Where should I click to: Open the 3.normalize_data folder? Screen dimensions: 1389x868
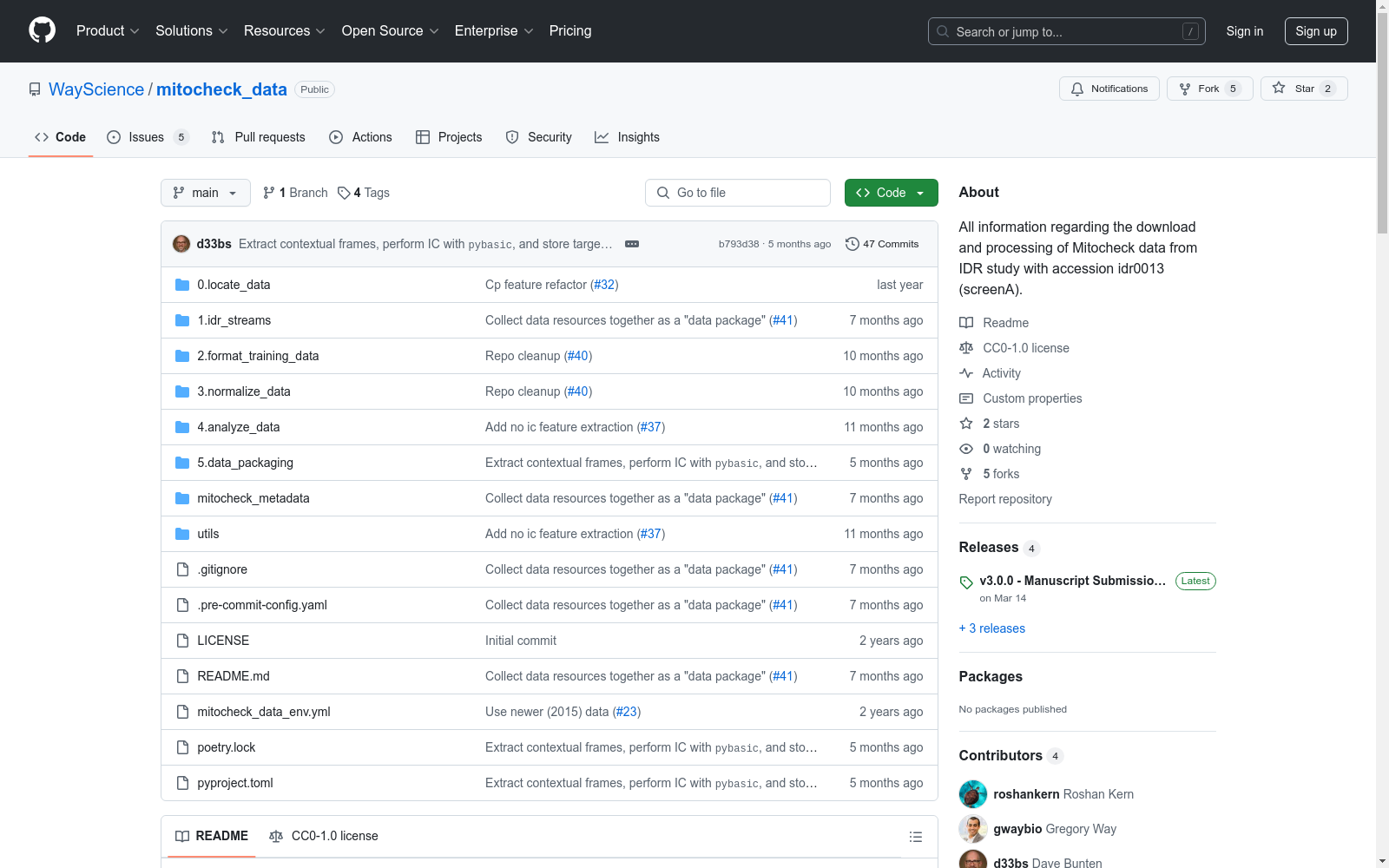tap(244, 391)
